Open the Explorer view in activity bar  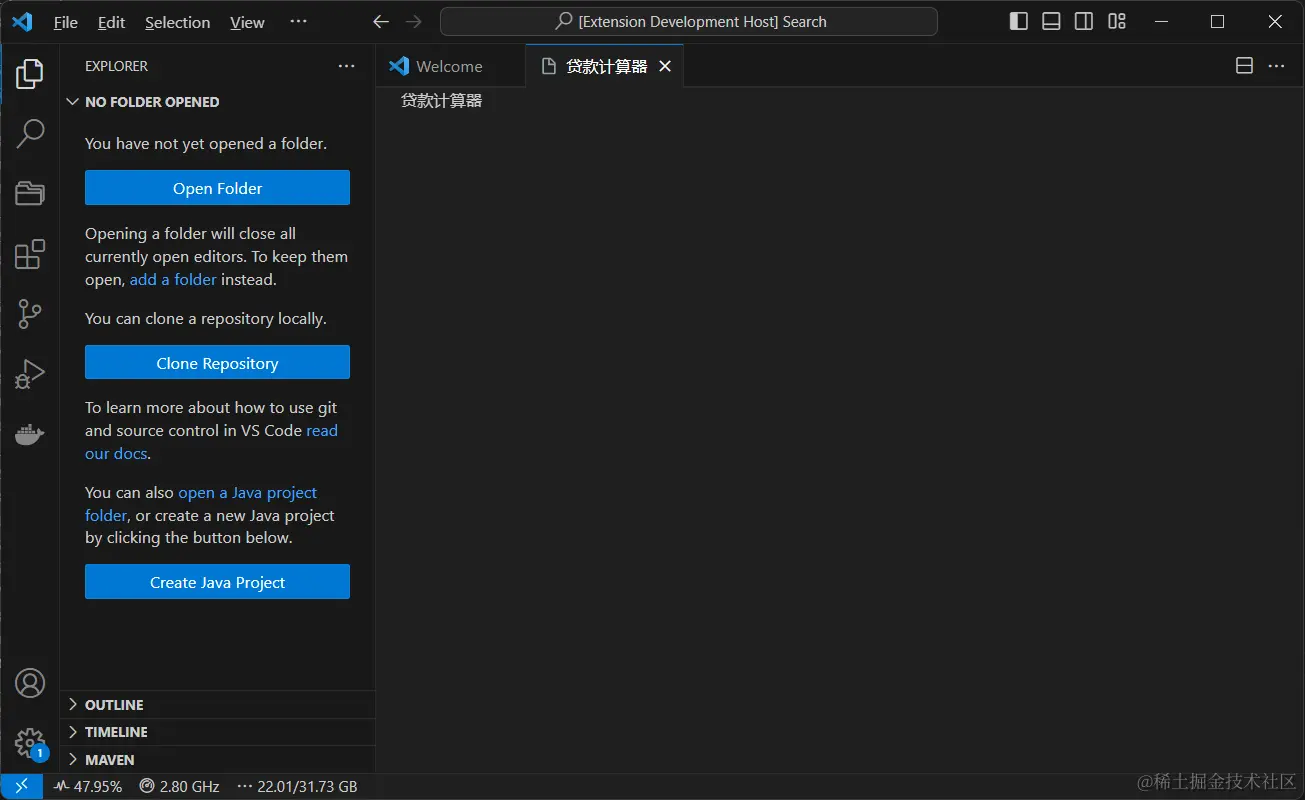(x=30, y=73)
